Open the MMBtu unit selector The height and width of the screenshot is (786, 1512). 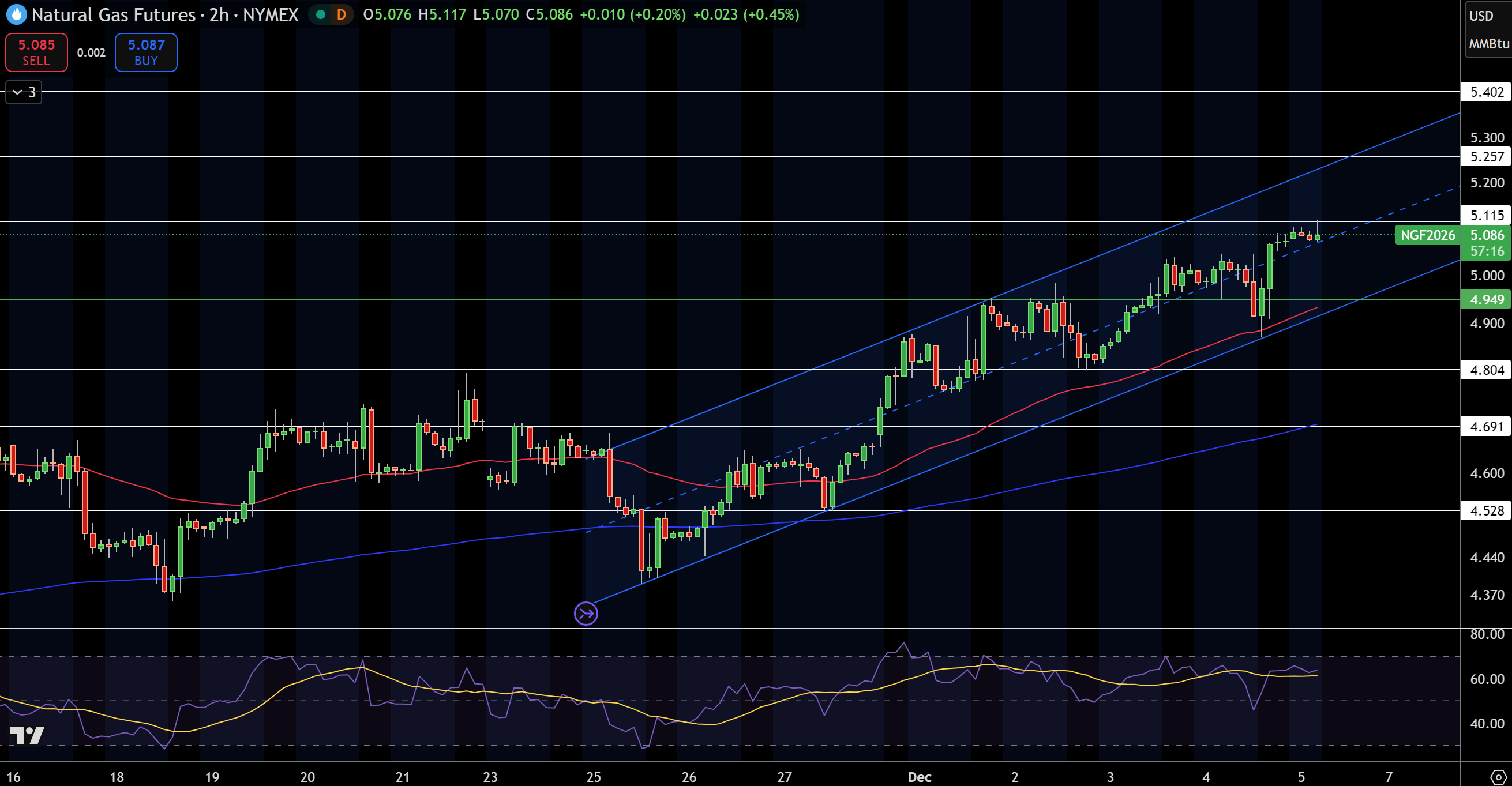click(x=1488, y=43)
